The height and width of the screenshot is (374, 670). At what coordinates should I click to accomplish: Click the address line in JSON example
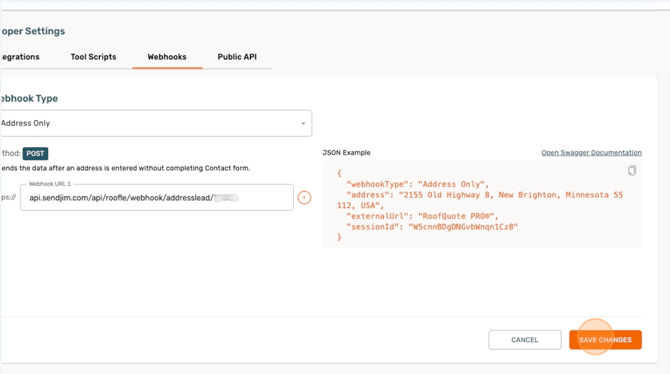point(480,200)
